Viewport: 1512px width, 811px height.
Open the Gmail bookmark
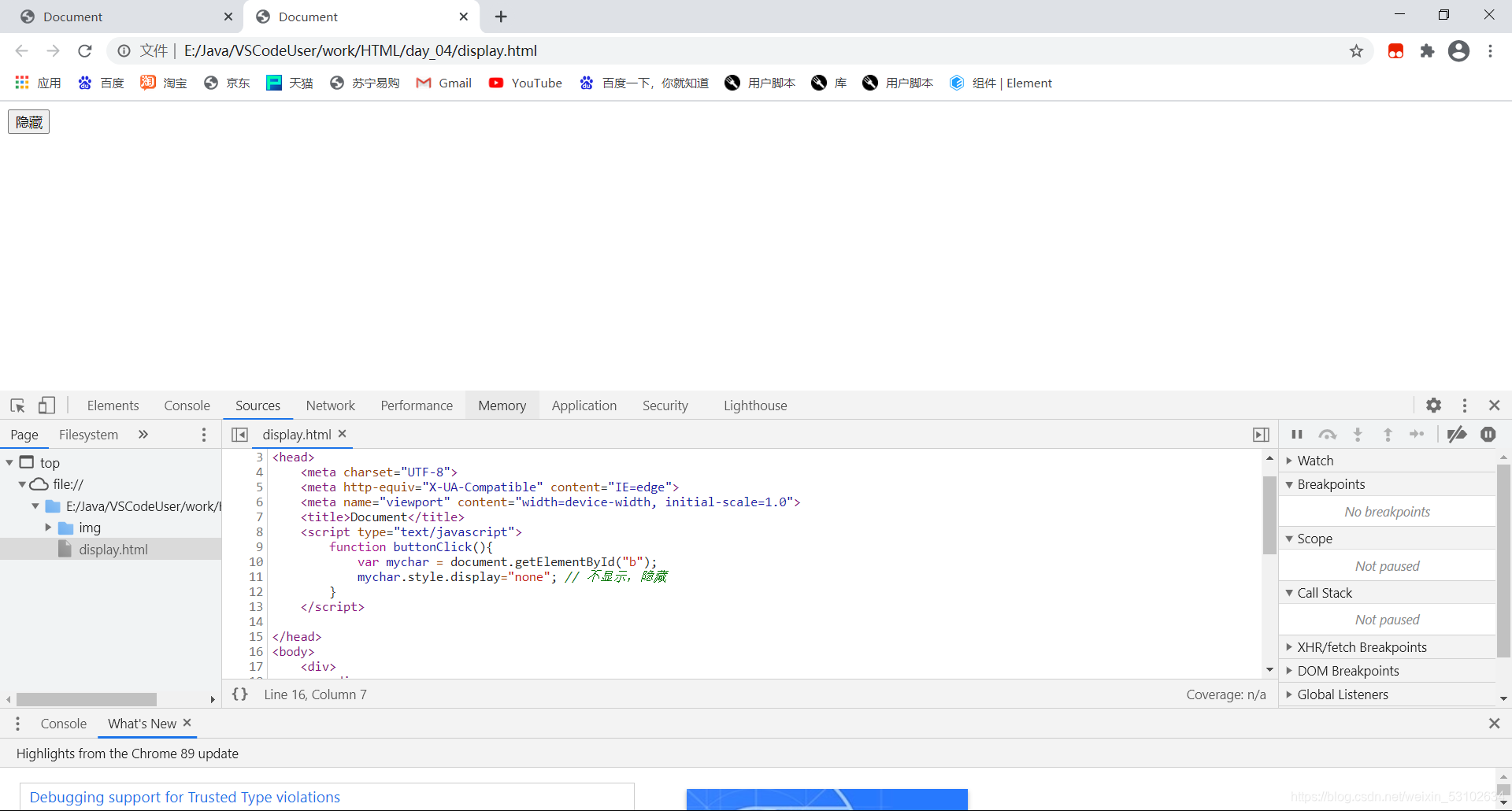[444, 83]
